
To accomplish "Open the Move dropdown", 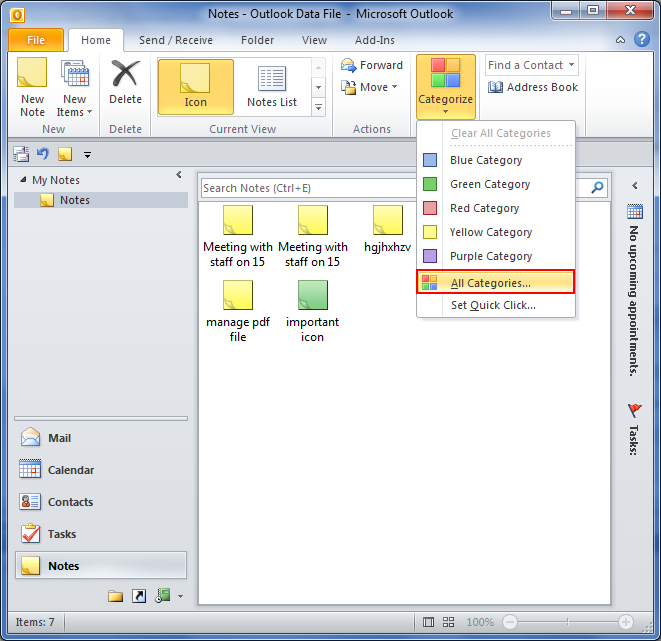I will 370,87.
